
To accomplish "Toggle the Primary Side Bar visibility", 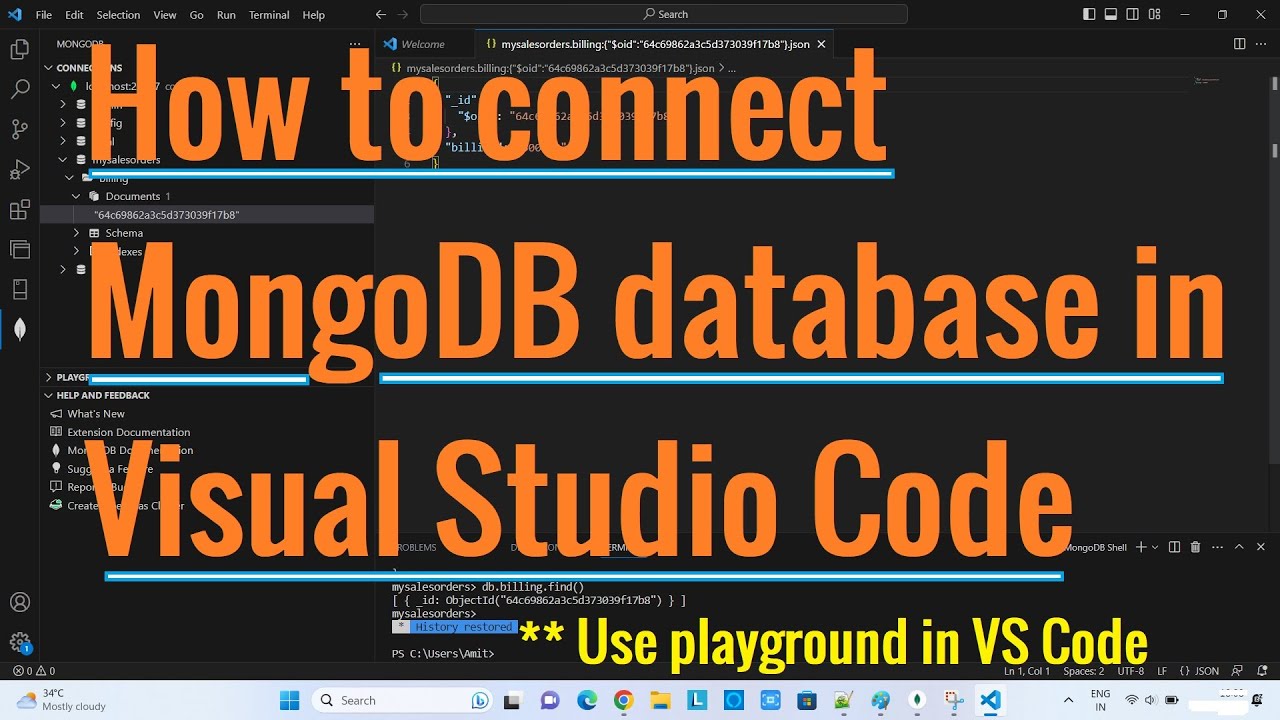I will point(1089,15).
